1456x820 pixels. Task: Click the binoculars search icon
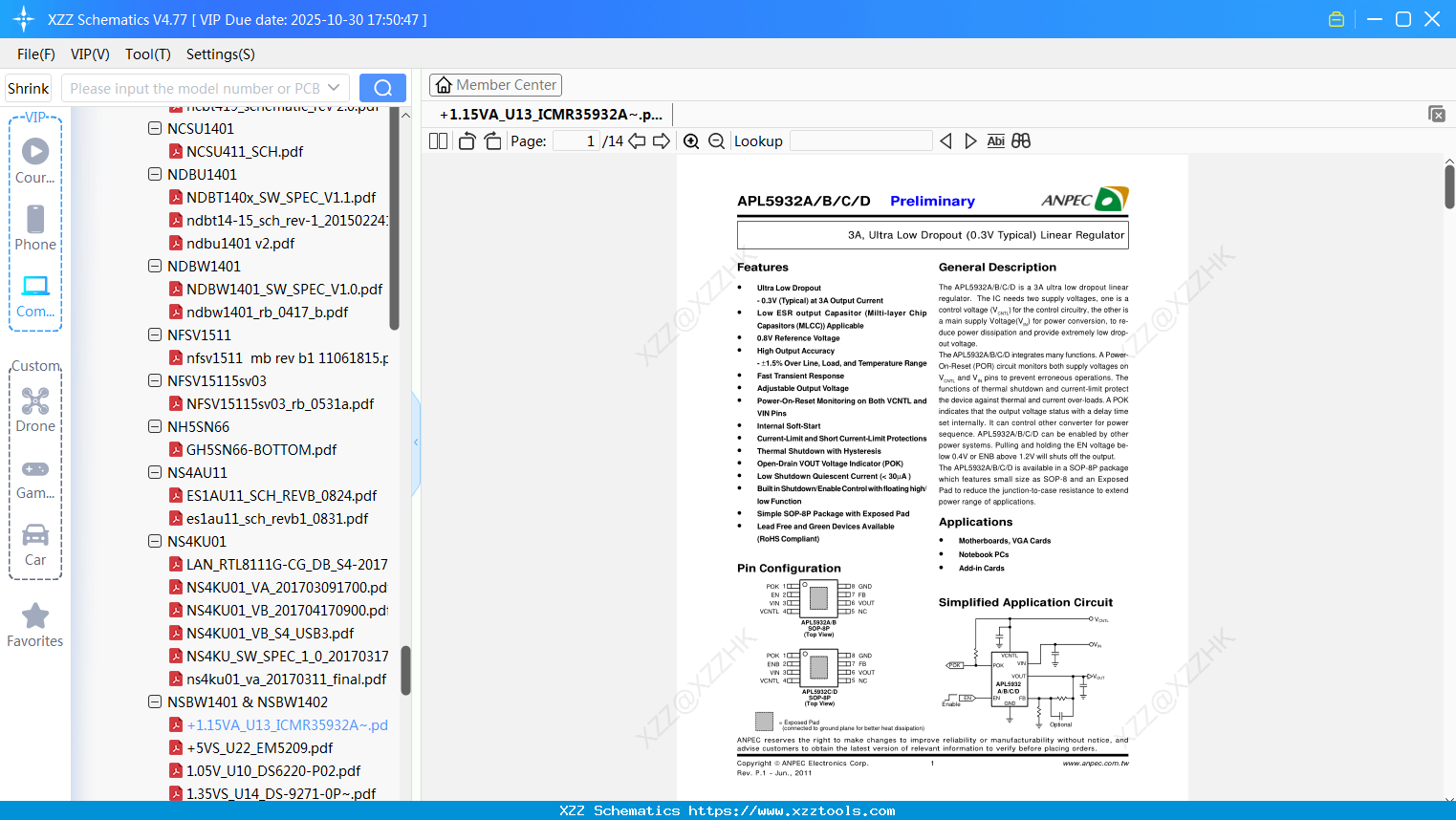[1021, 141]
